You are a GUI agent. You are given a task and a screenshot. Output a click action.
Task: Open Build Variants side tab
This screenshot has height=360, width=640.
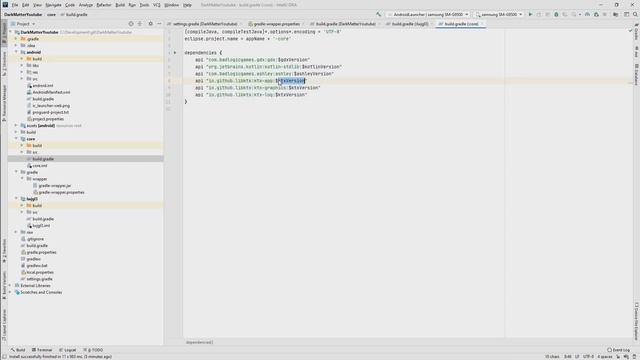(4, 284)
